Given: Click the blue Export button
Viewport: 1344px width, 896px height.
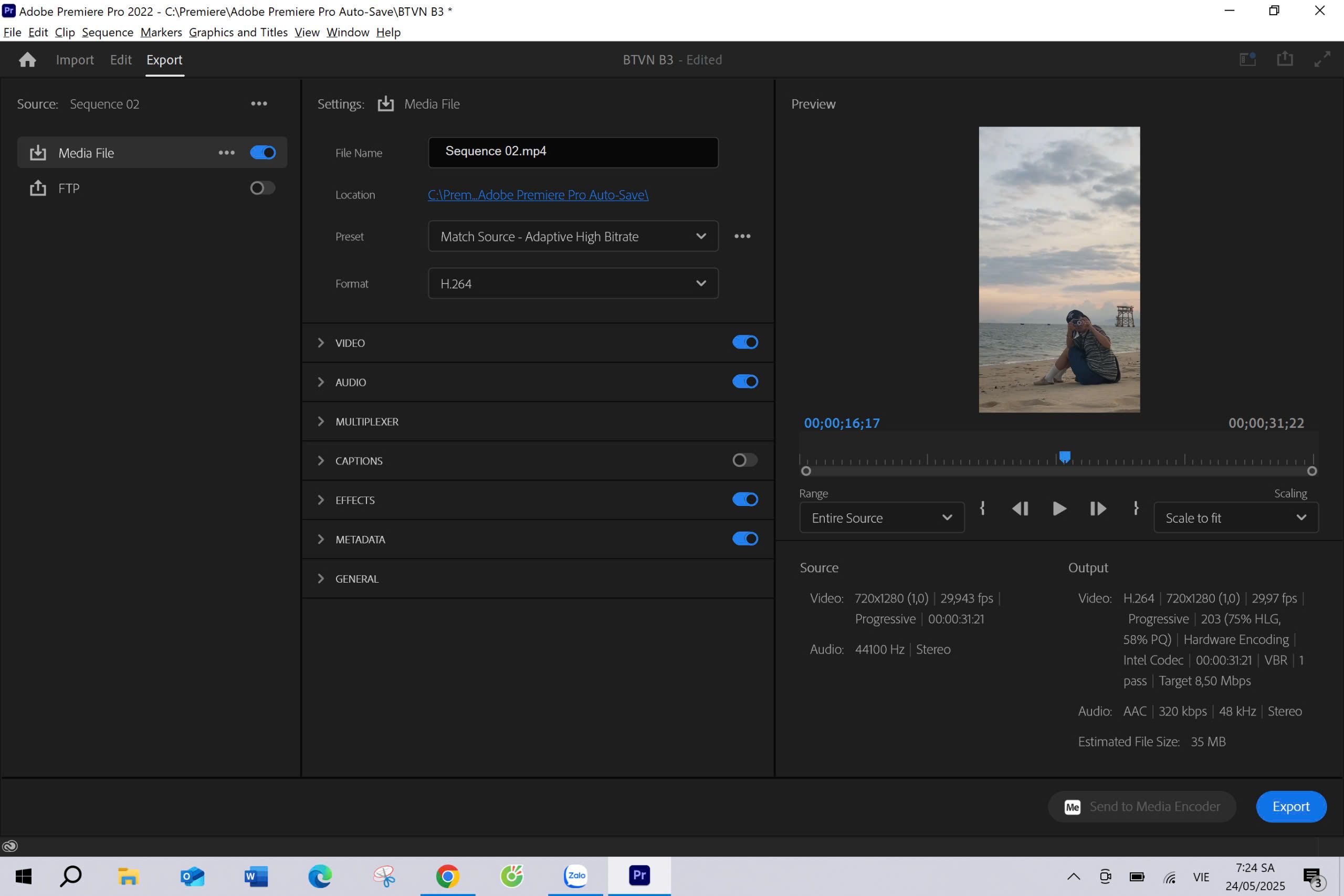Looking at the screenshot, I should pyautogui.click(x=1291, y=806).
